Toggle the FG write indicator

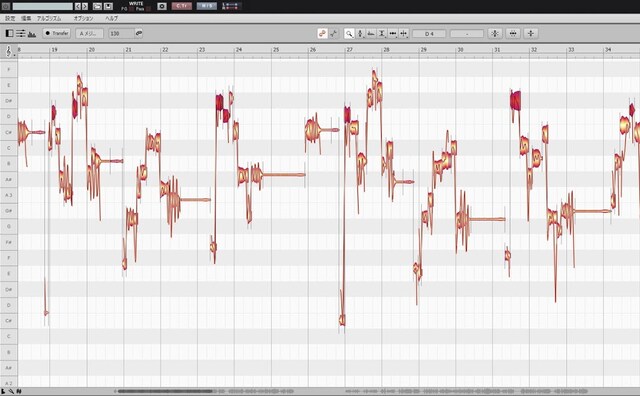point(131,9)
